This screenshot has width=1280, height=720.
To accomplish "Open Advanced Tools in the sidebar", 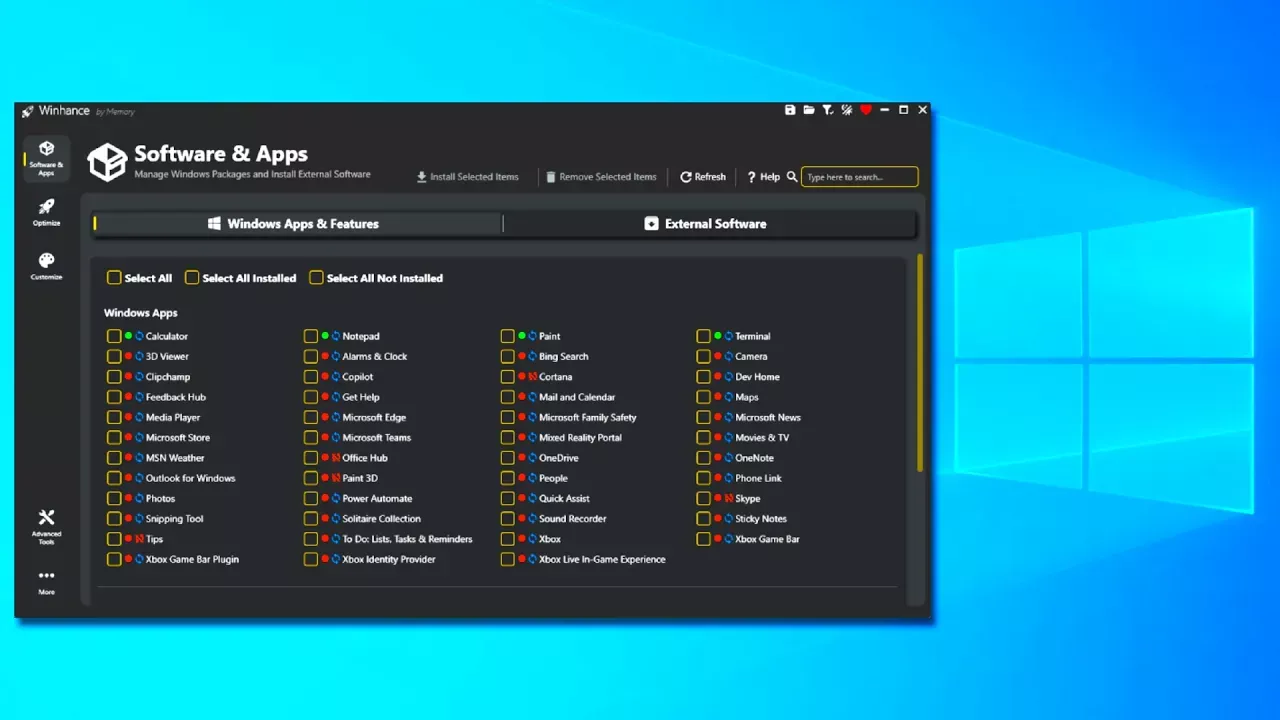I will coord(46,524).
